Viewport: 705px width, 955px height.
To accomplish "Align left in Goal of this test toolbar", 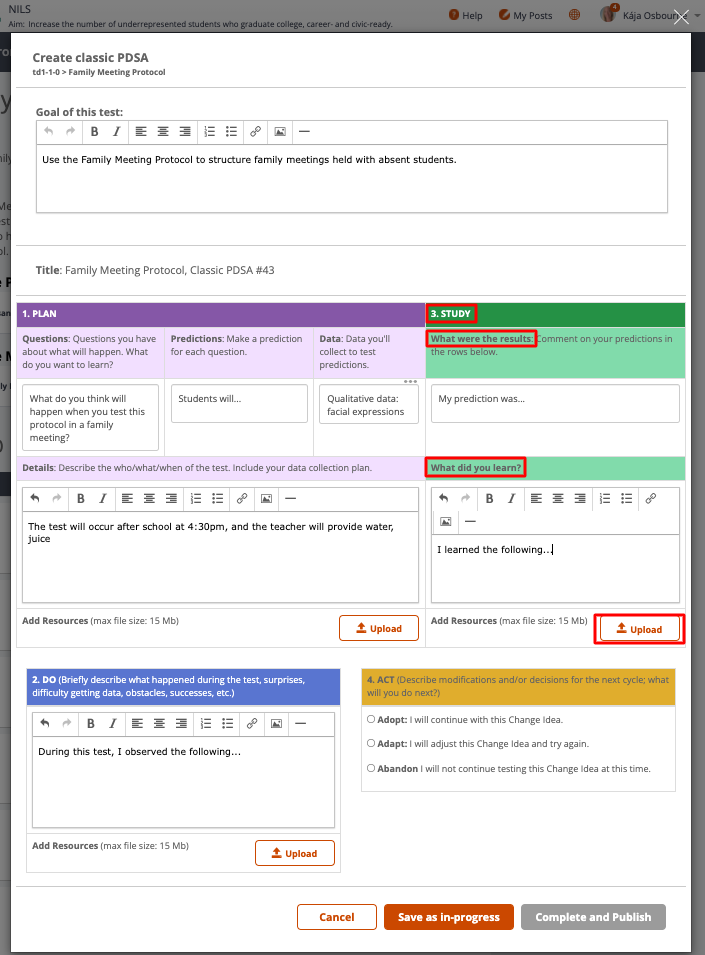I will [141, 132].
